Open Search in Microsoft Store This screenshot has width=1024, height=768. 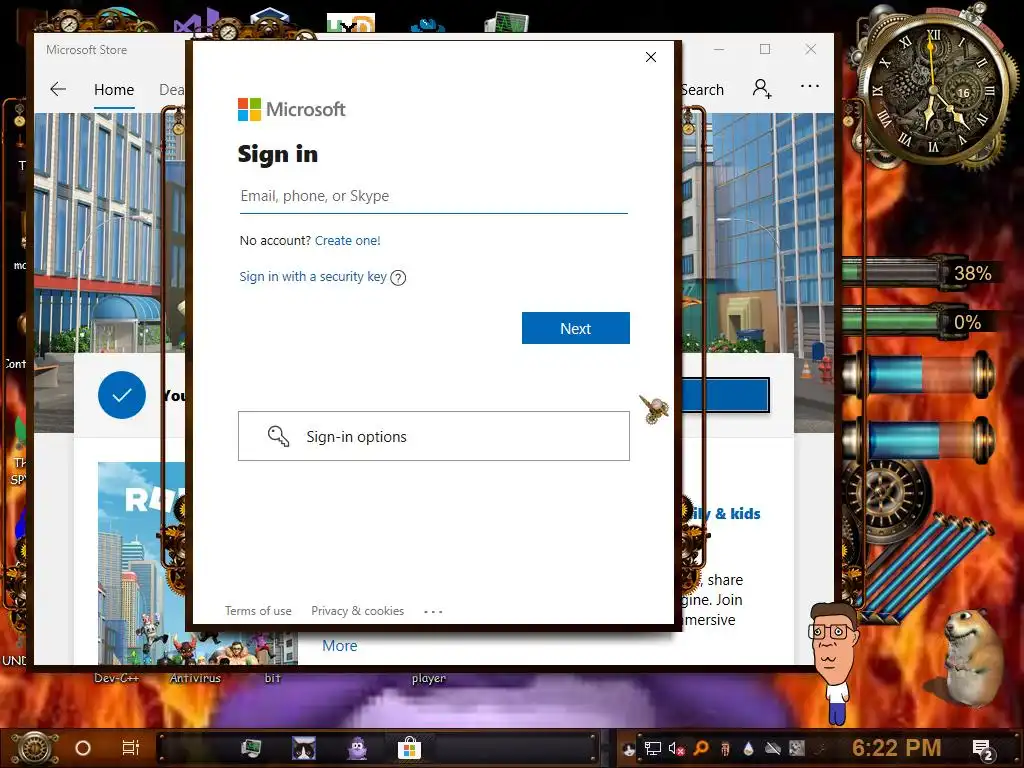coord(702,89)
